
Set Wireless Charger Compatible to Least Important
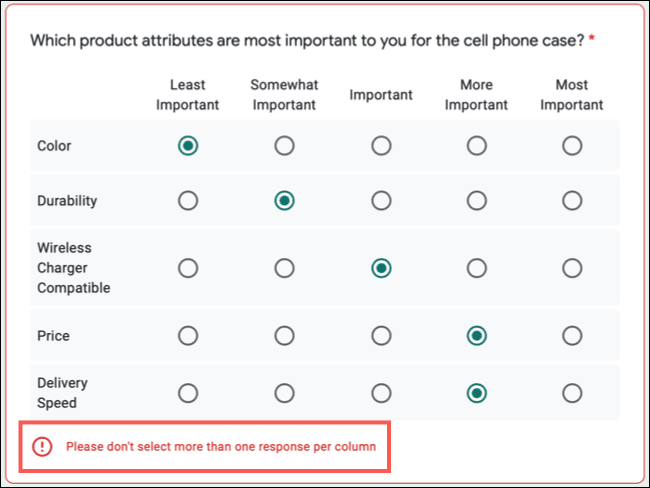coord(188,268)
